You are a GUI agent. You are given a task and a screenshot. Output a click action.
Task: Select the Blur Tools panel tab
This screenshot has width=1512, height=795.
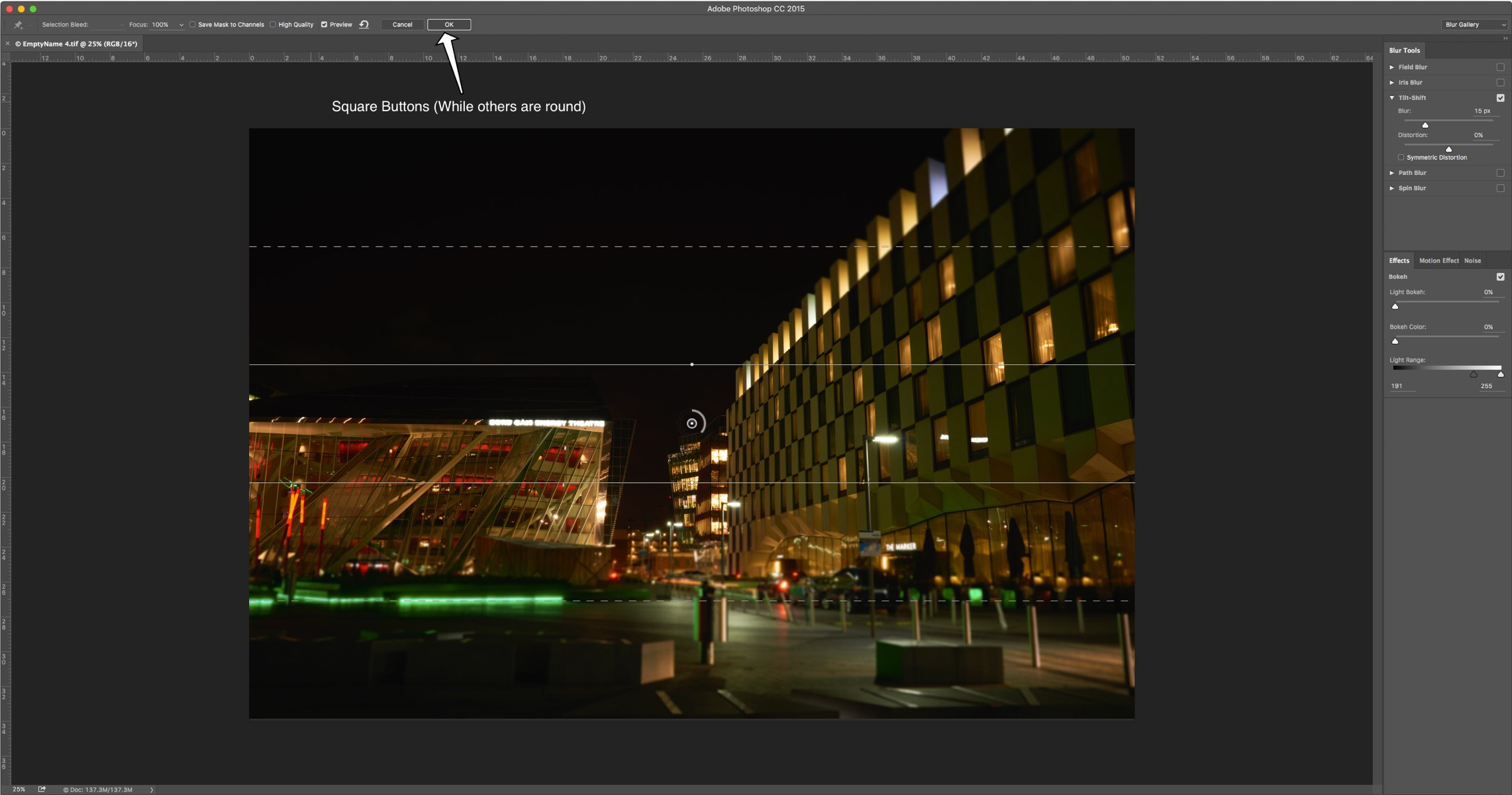click(1404, 50)
